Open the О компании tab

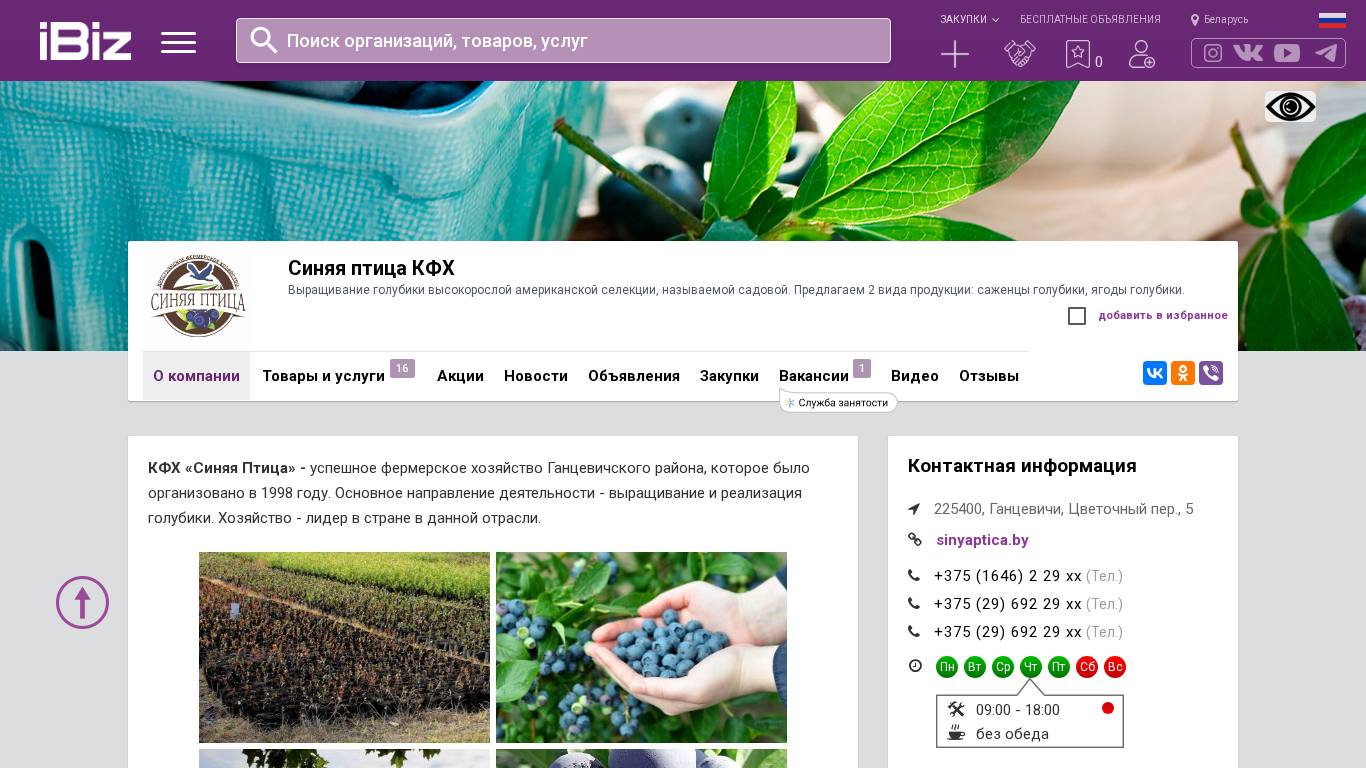[x=196, y=376]
